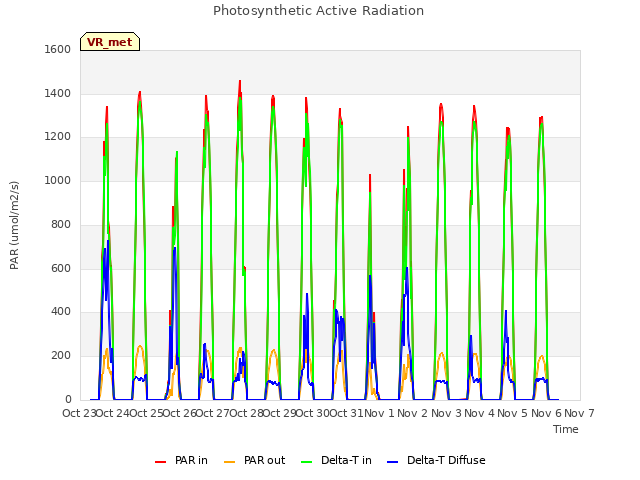This screenshot has width=640, height=480.
Task: Click the red PAR in legend swatch
Action: click(x=160, y=462)
